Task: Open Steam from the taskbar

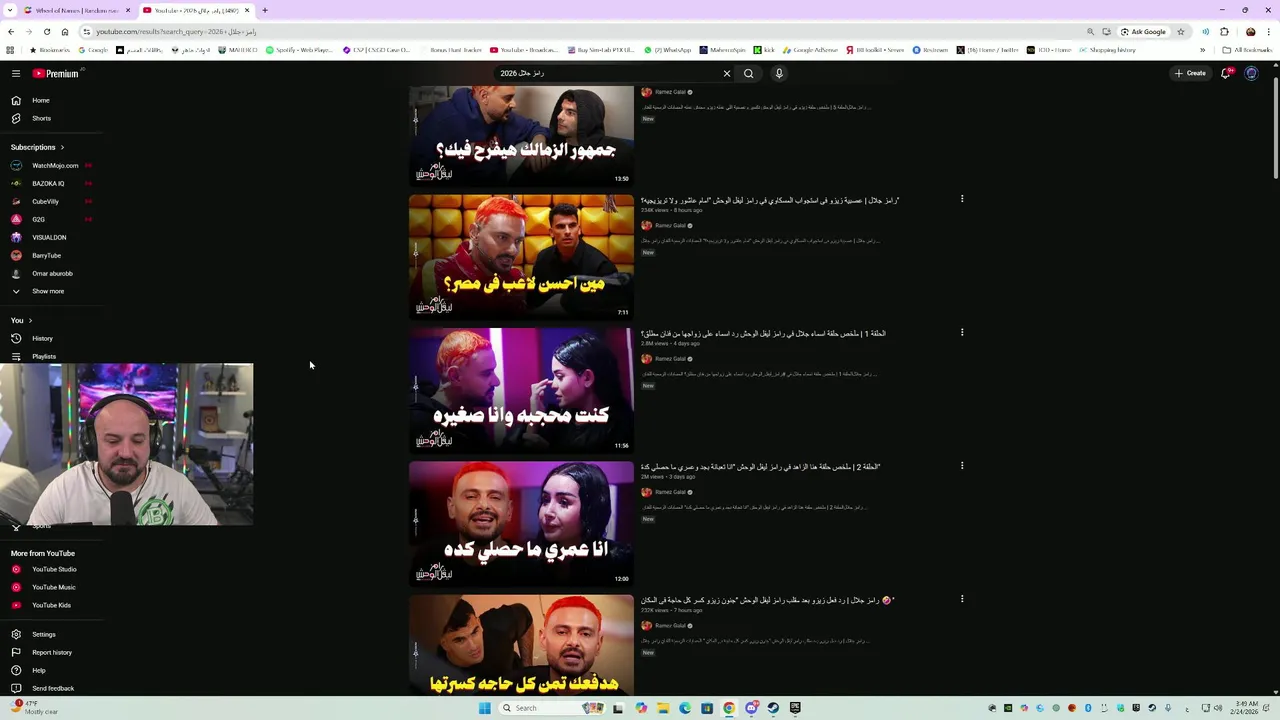Action: [x=773, y=708]
